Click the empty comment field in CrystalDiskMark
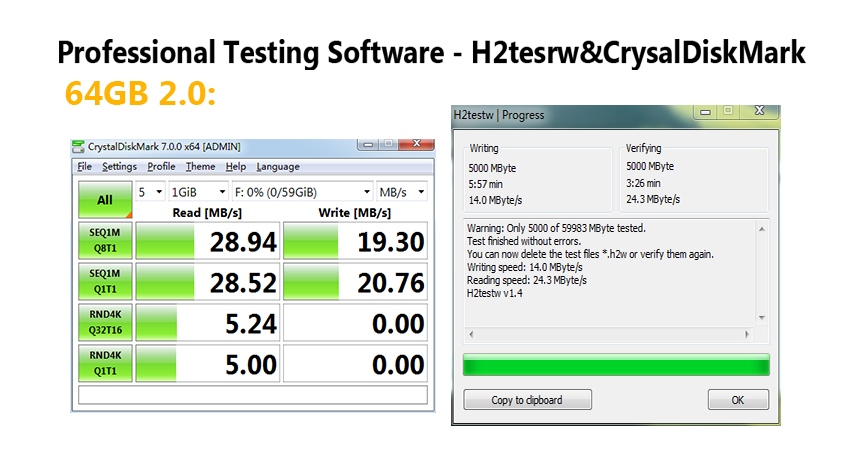 coord(253,395)
